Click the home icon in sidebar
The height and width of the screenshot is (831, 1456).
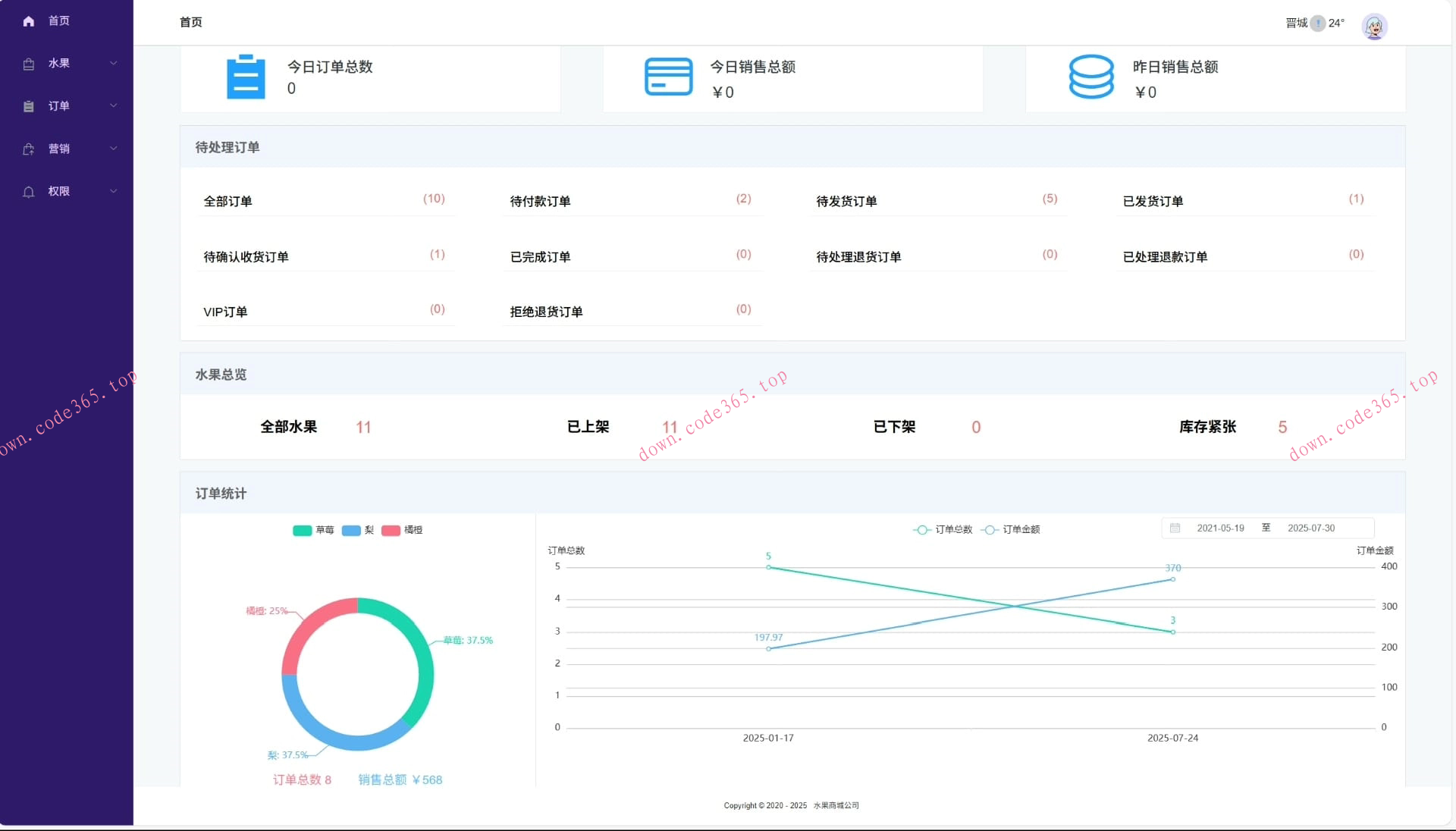29,21
